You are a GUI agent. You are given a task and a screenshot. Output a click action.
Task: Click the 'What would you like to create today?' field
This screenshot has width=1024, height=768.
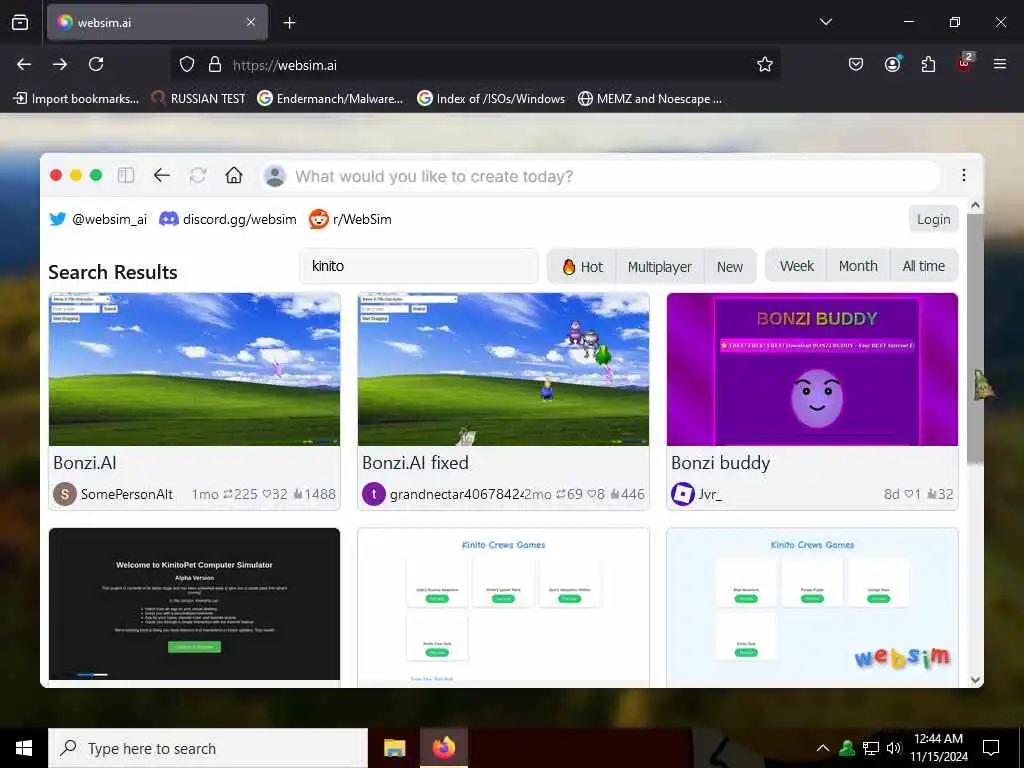point(601,176)
